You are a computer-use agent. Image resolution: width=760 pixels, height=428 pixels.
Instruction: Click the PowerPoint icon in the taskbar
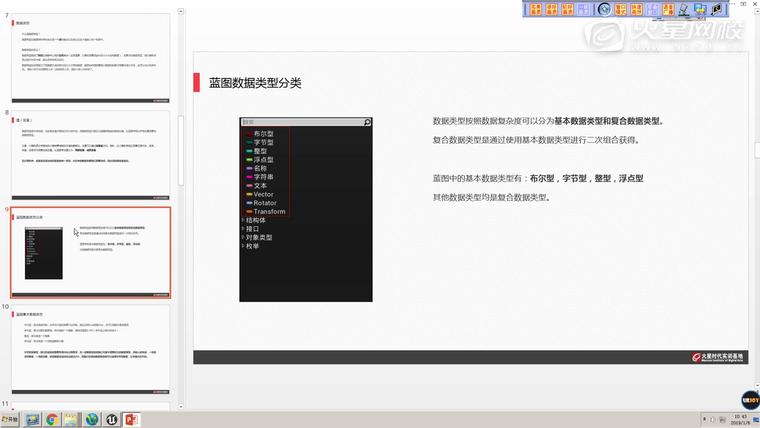pyautogui.click(x=131, y=419)
